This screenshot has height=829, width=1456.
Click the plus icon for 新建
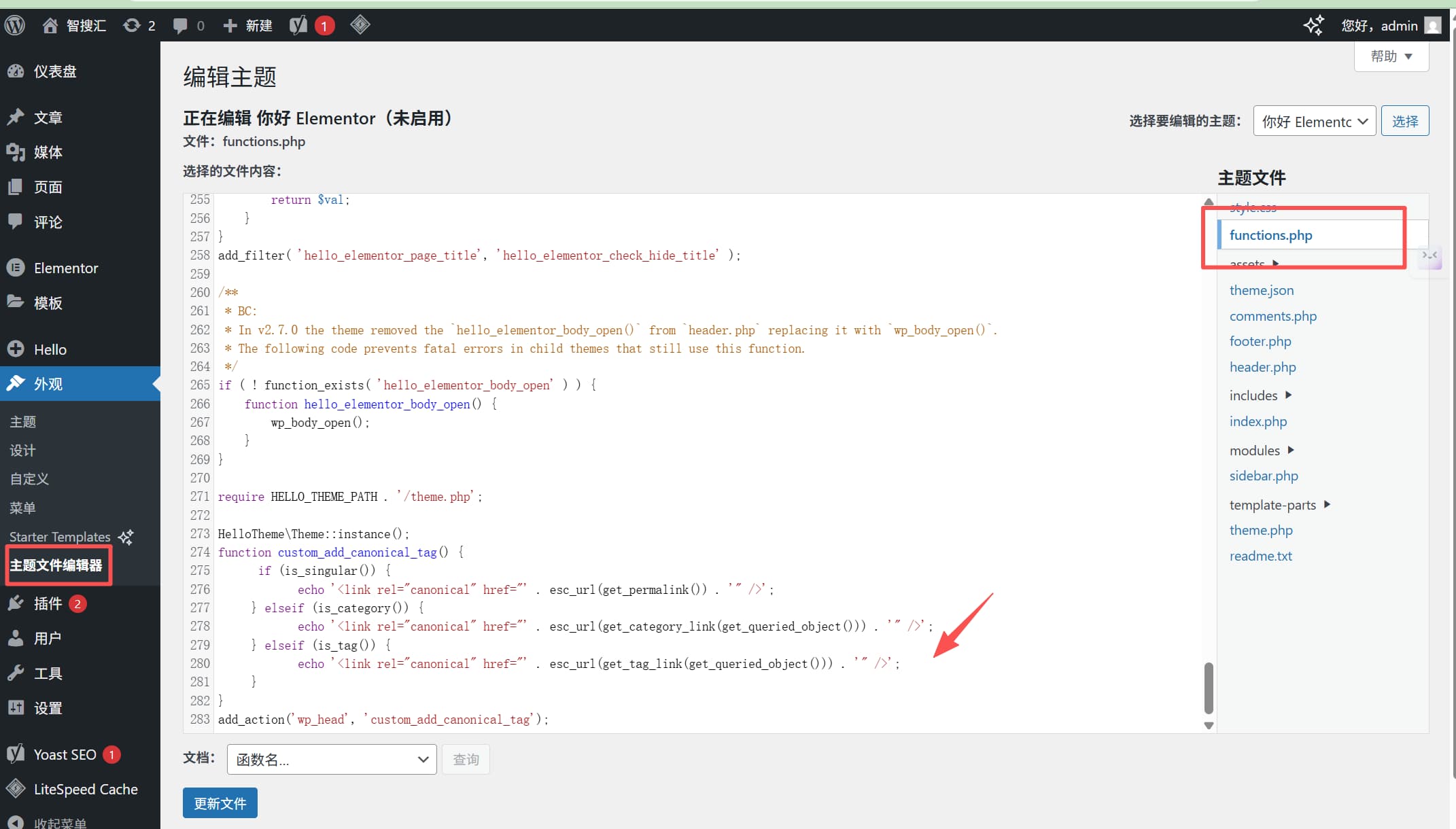pos(230,26)
